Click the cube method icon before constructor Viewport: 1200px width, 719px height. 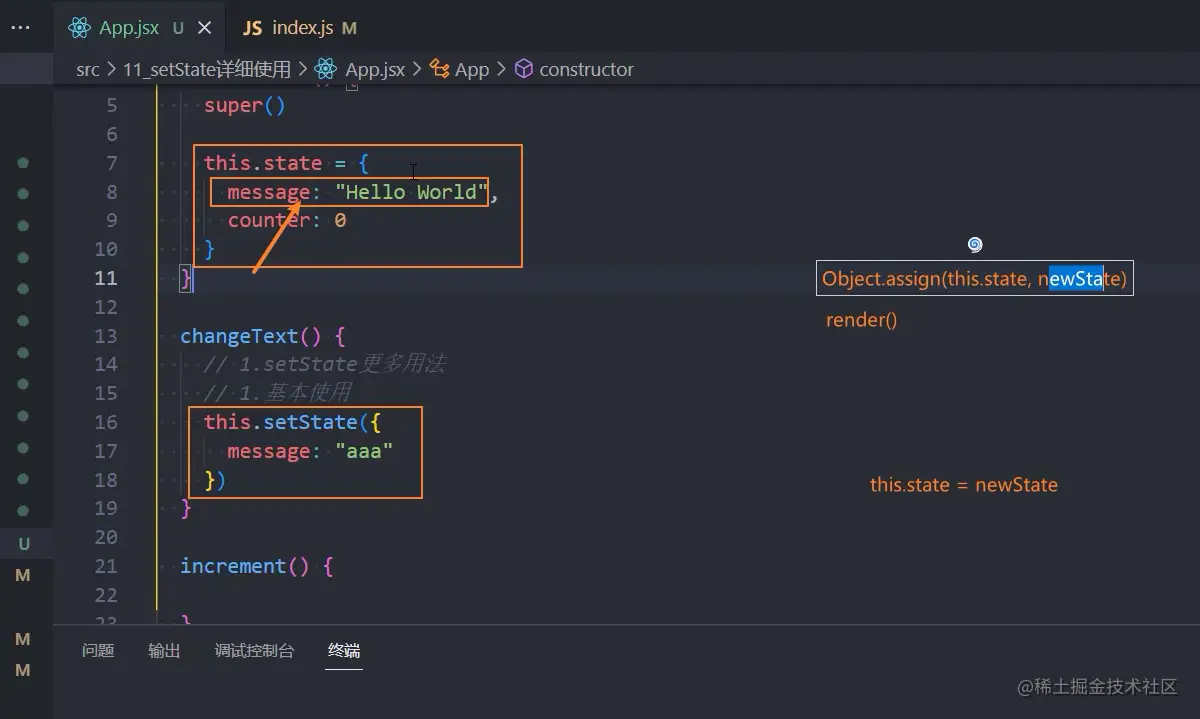pyautogui.click(x=524, y=69)
